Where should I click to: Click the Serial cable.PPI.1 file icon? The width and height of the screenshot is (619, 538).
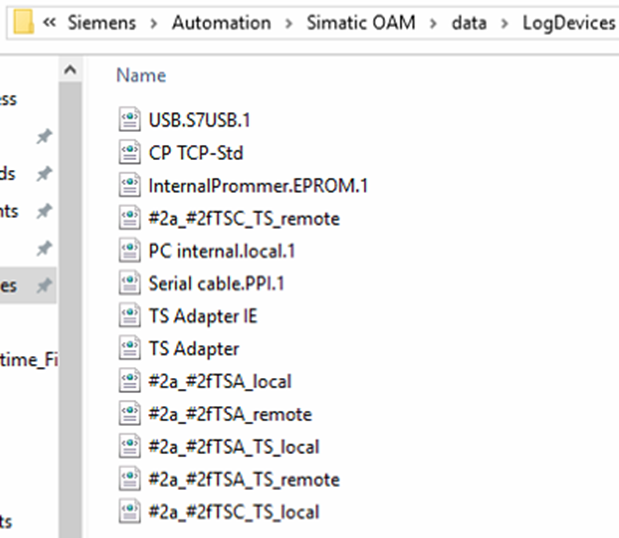pyautogui.click(x=129, y=284)
